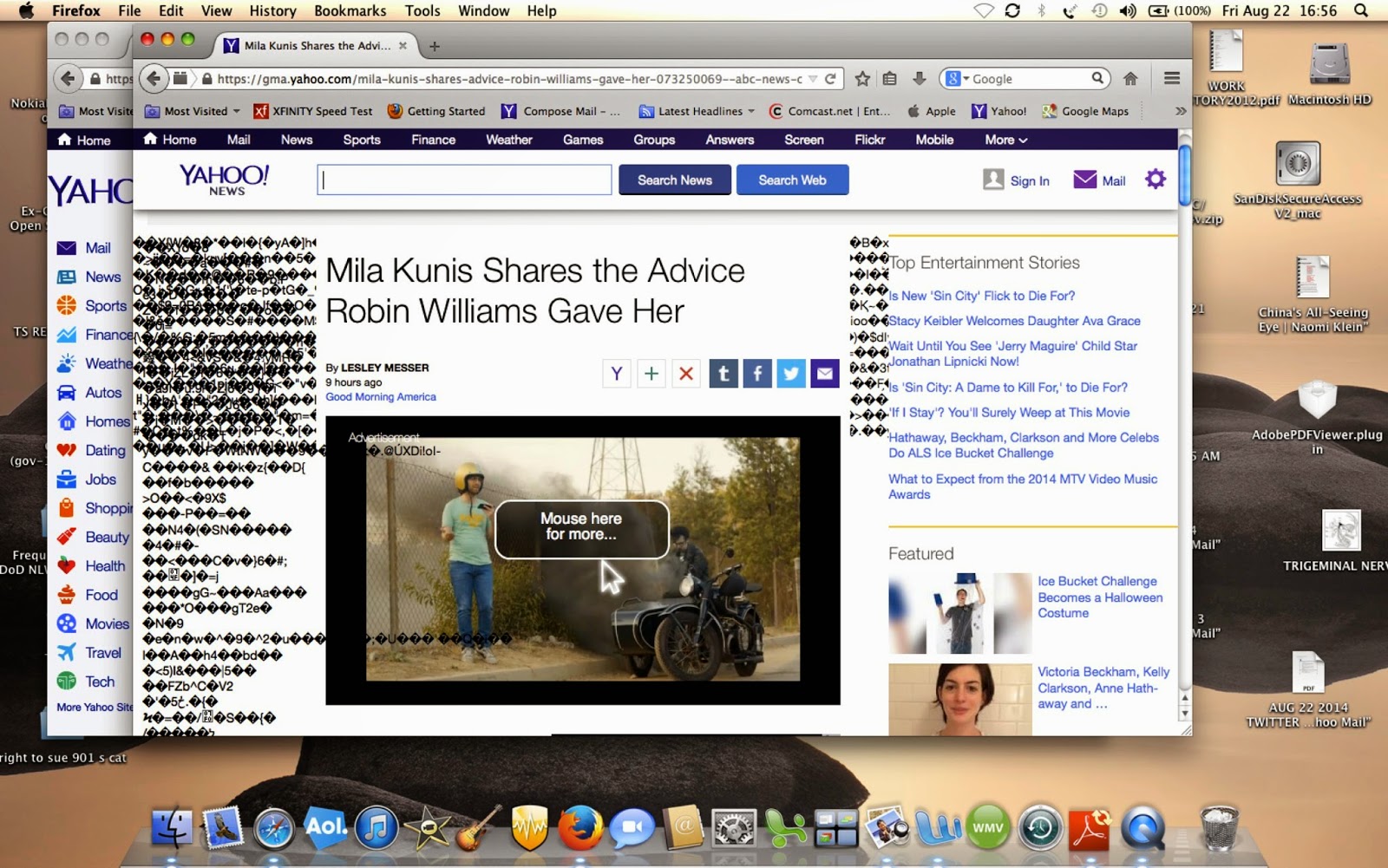Open Ice Bucket Challenge Halloween Costume link
The image size is (1388, 868).
pyautogui.click(x=1100, y=597)
